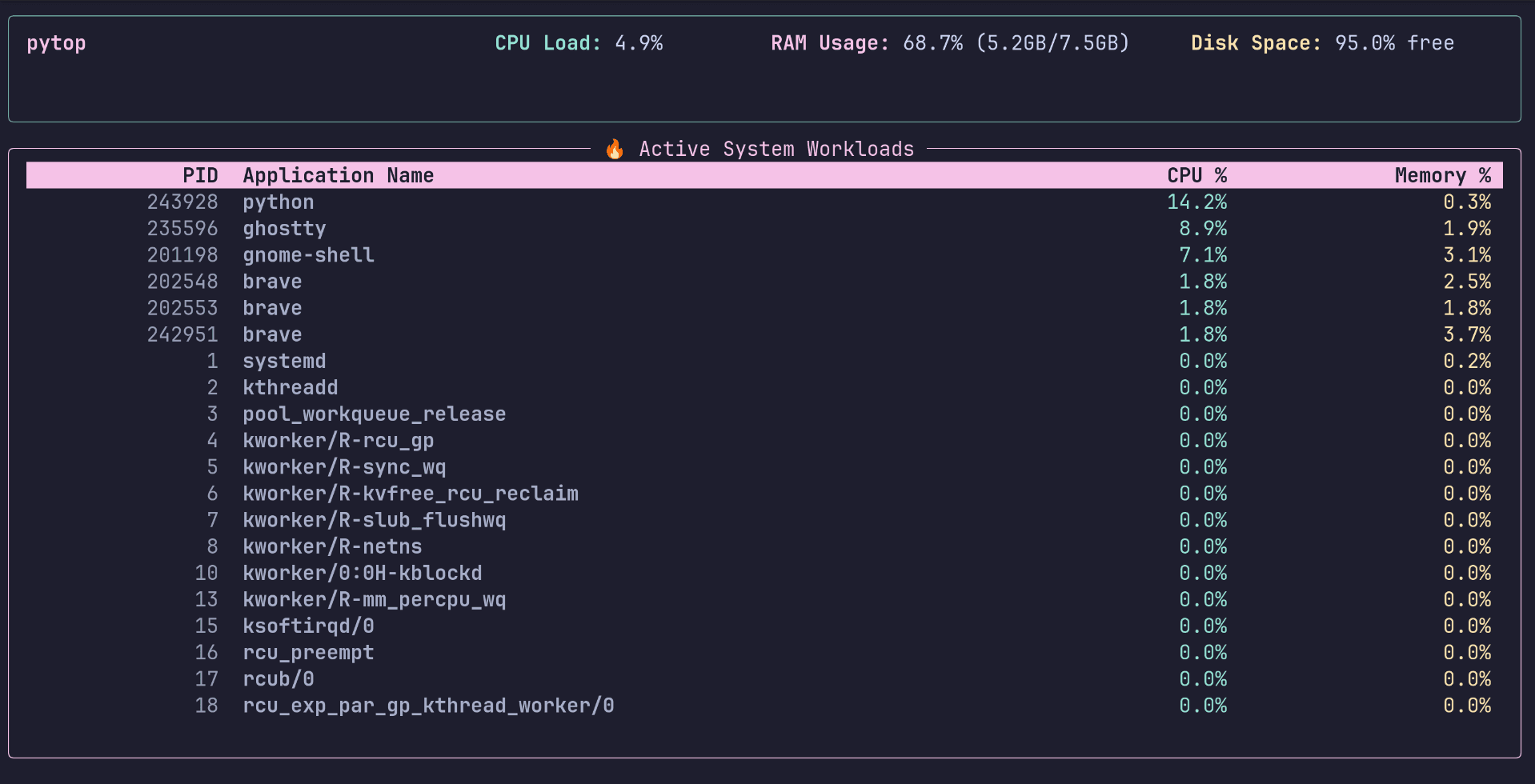This screenshot has height=784, width=1535.
Task: Click the Active System Workloads panel title
Action: point(776,149)
